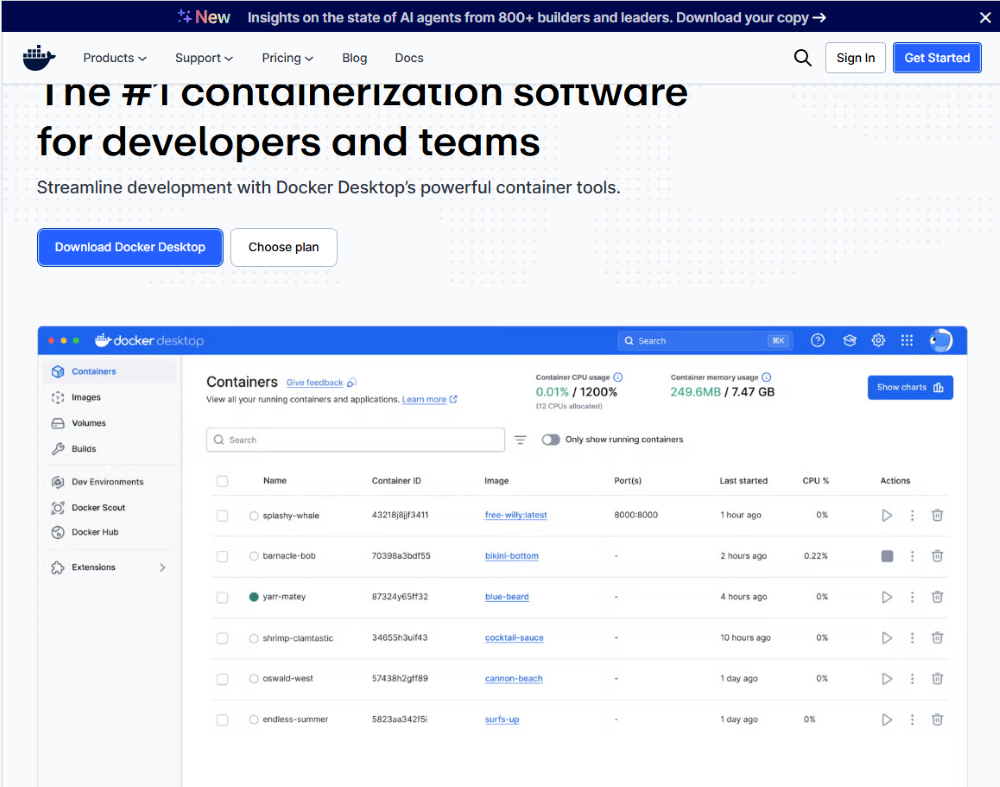Click the containers Search input field
Image resolution: width=1000 pixels, height=787 pixels.
(355, 440)
